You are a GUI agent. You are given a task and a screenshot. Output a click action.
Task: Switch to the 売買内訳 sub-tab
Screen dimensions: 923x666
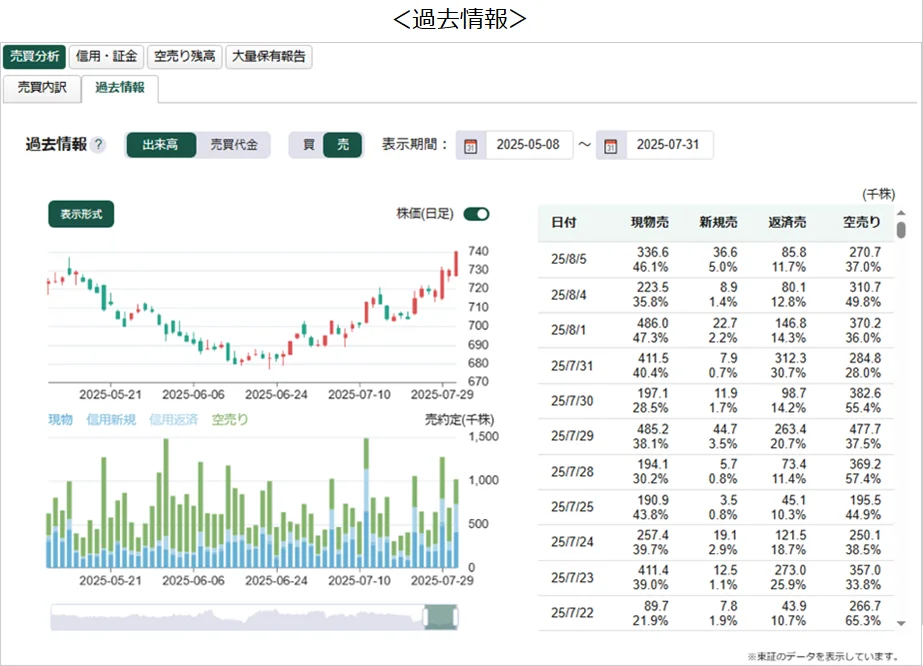[x=42, y=88]
